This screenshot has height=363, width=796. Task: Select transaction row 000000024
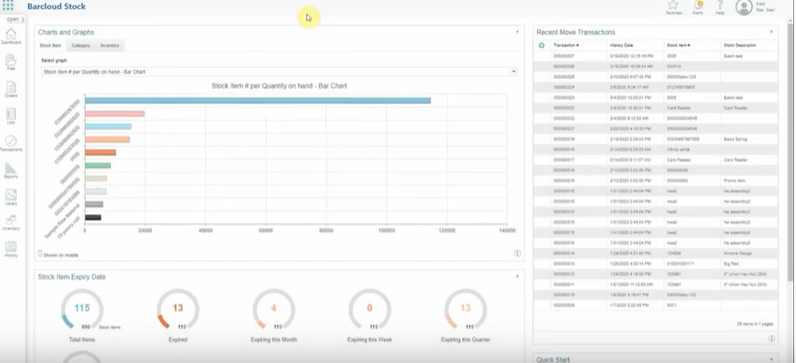tap(655, 87)
